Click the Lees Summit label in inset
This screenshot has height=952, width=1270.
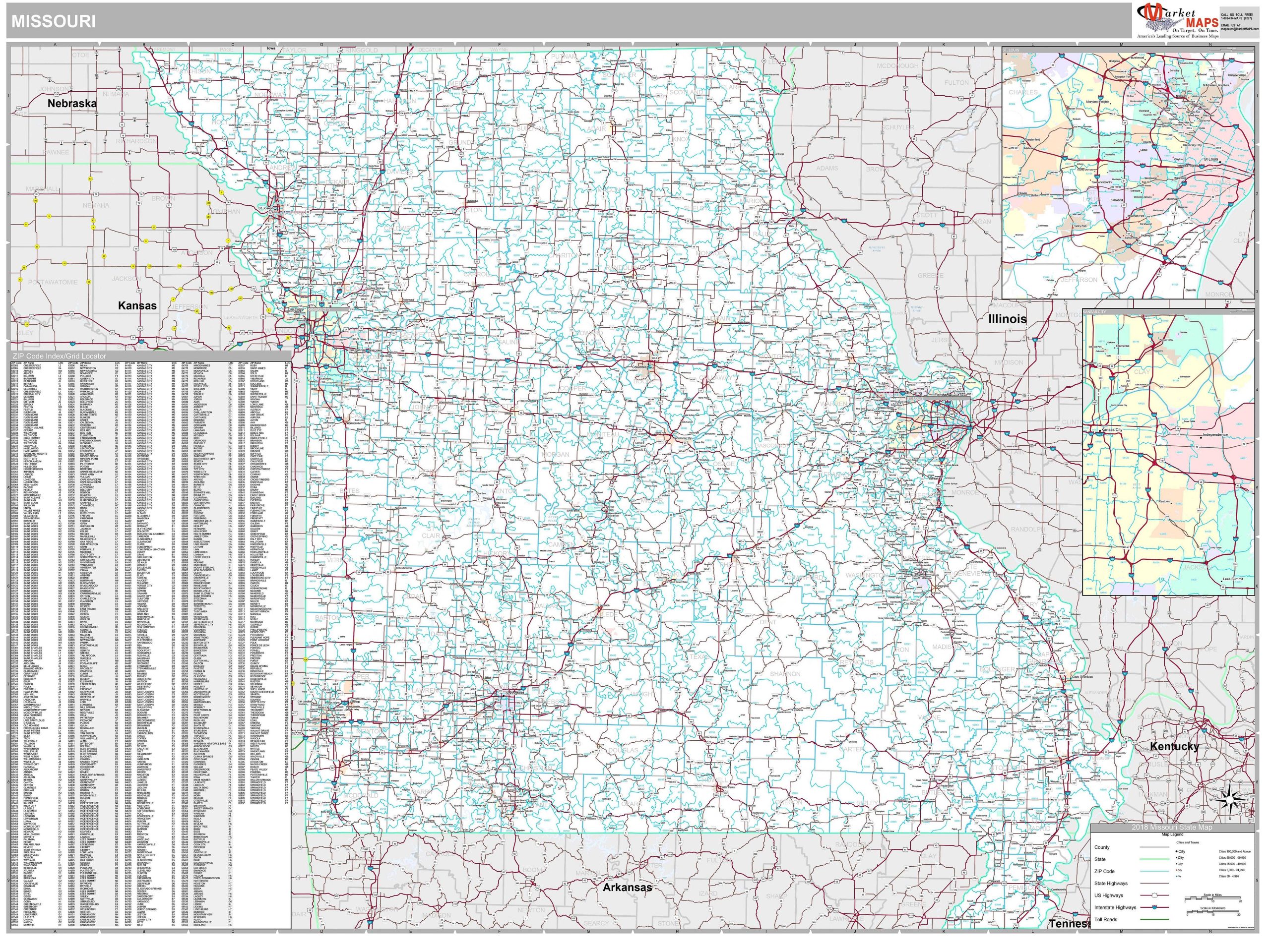tap(1233, 579)
